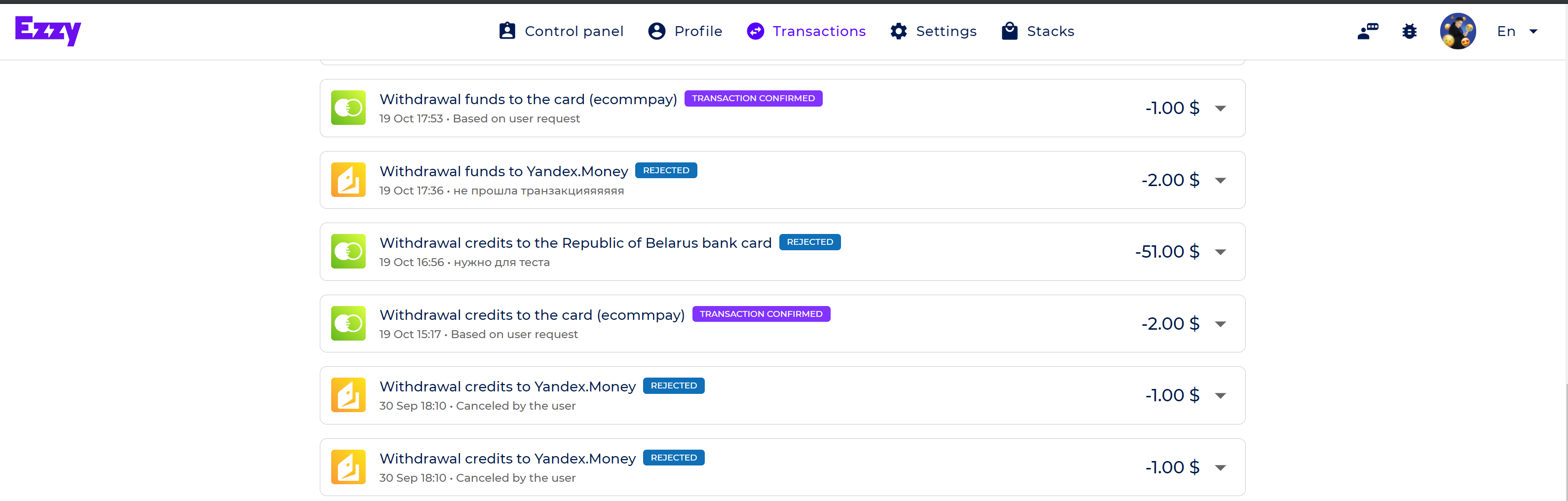Click the user avatar picture
This screenshot has height=501, width=1568.
point(1458,31)
